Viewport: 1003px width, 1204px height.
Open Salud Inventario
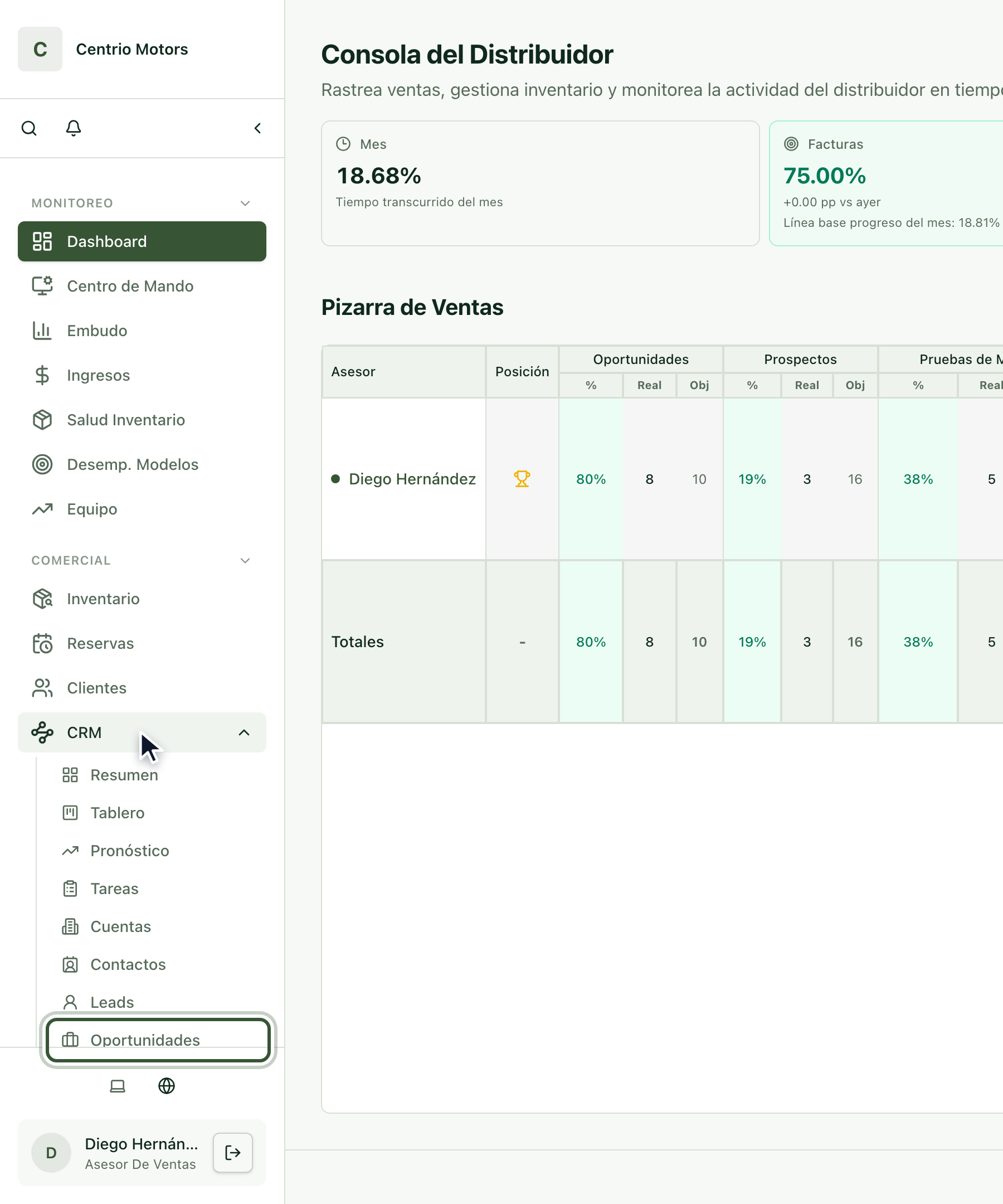(x=142, y=420)
